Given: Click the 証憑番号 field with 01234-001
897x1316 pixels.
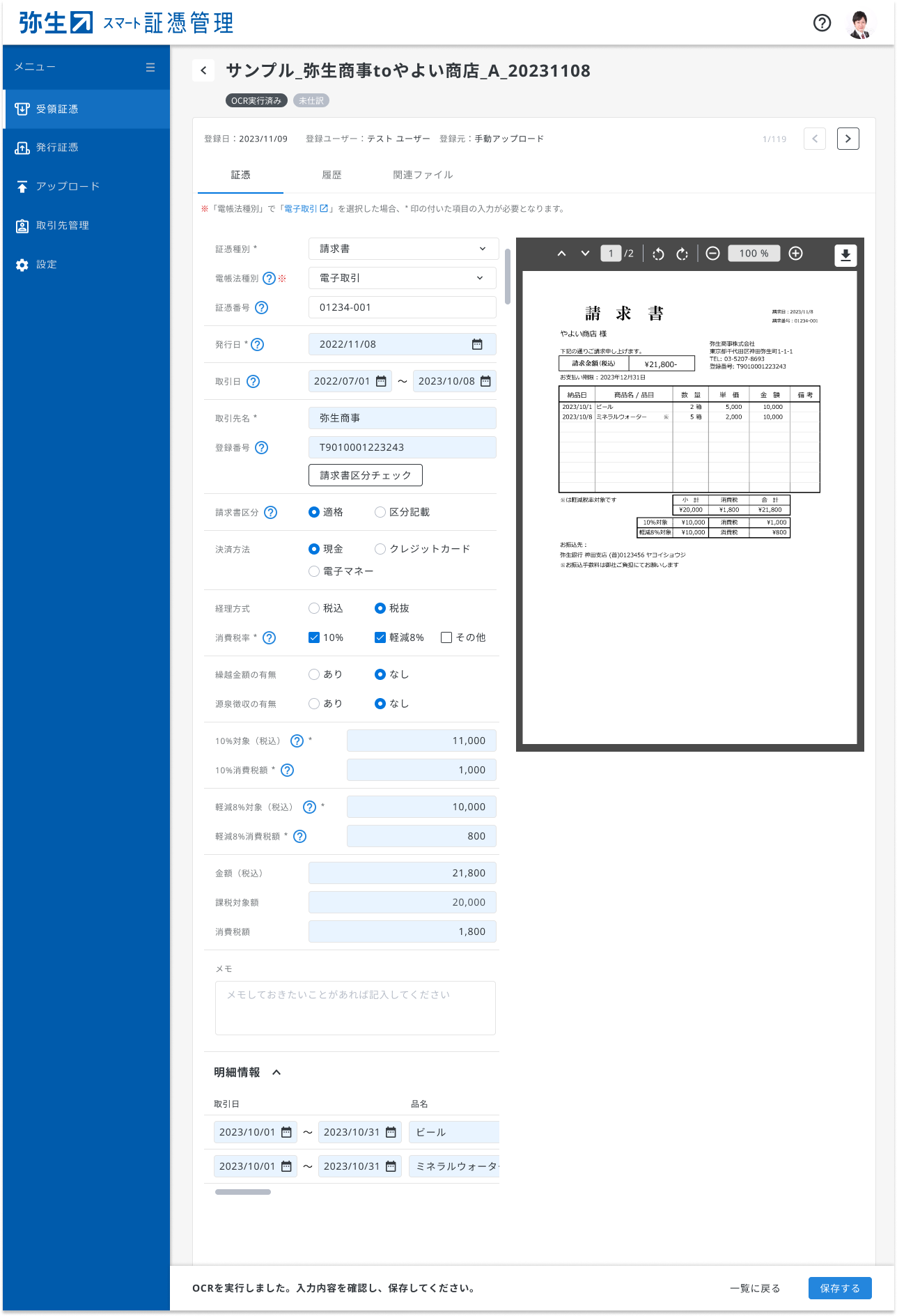Looking at the screenshot, I should pyautogui.click(x=403, y=307).
